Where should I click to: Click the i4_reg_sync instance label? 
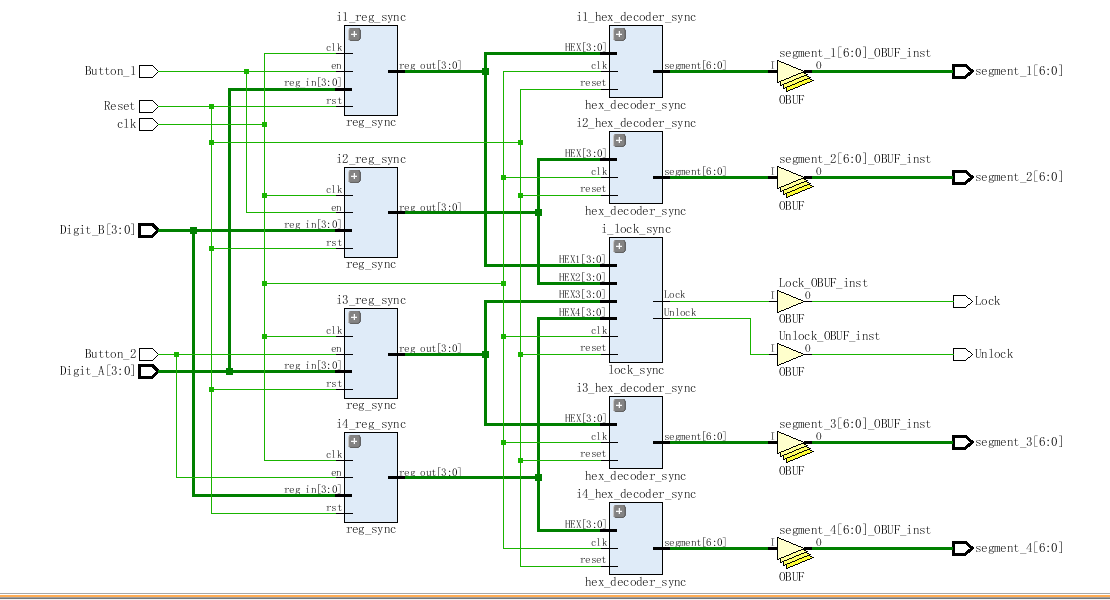[x=371, y=425]
